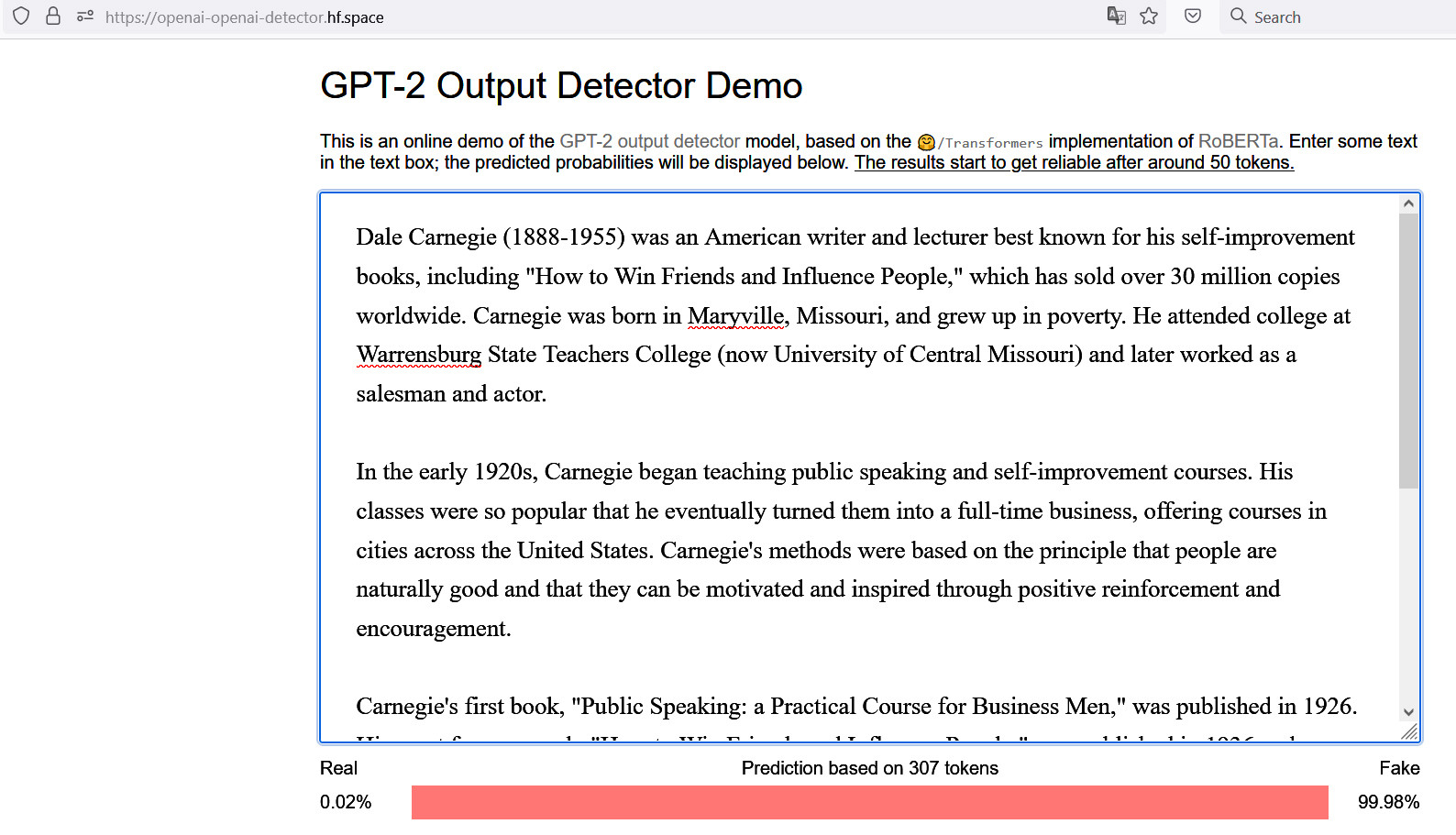The height and width of the screenshot is (835, 1456).
Task: Click the translate page icon
Action: pos(1116,16)
